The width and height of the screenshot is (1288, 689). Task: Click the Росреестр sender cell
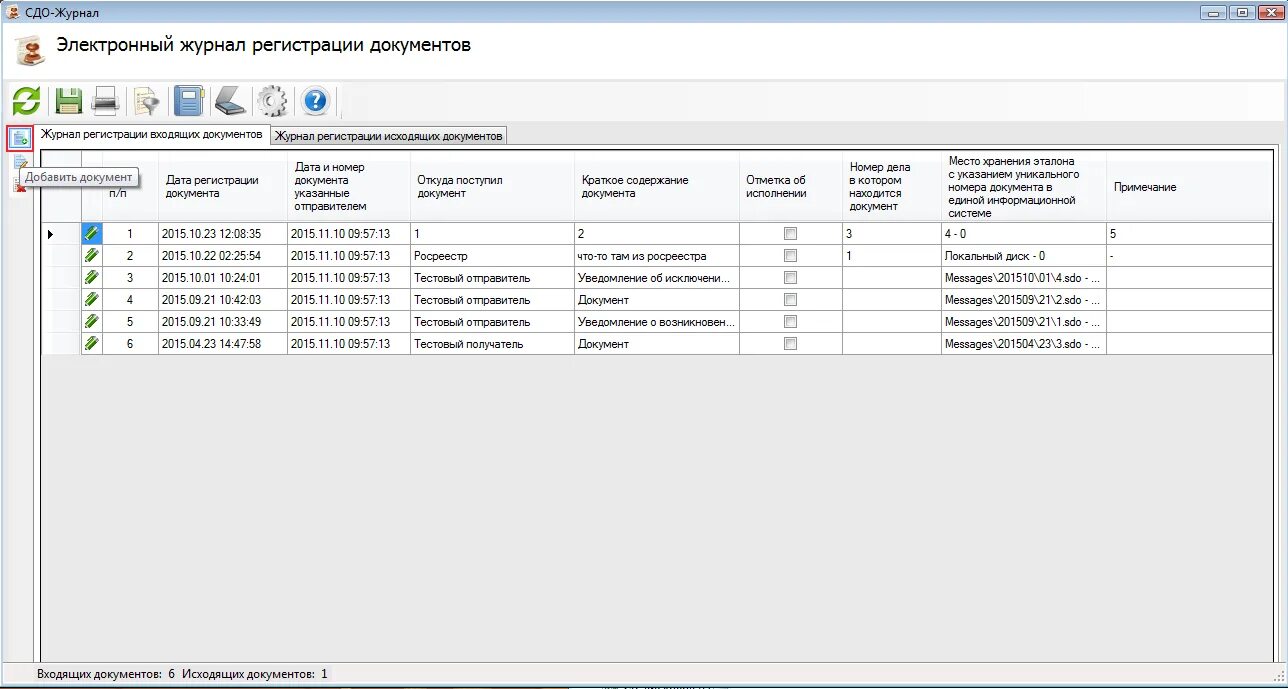pos(492,255)
